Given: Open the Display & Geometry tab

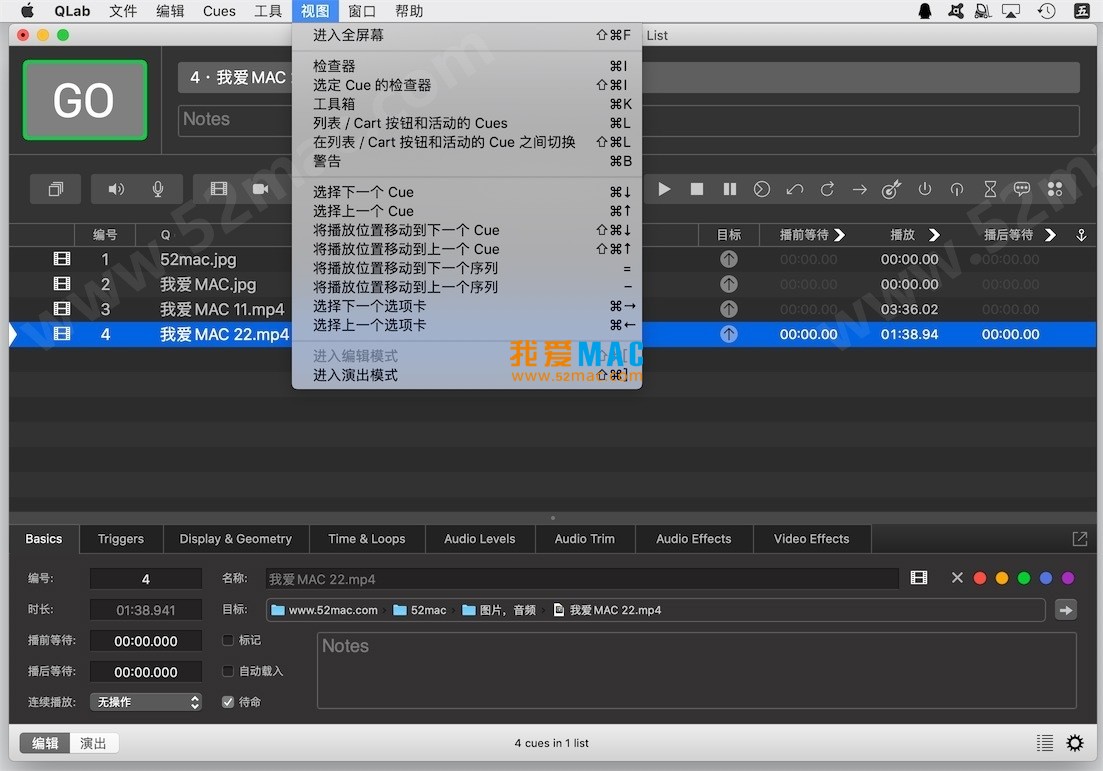Looking at the screenshot, I should [236, 539].
